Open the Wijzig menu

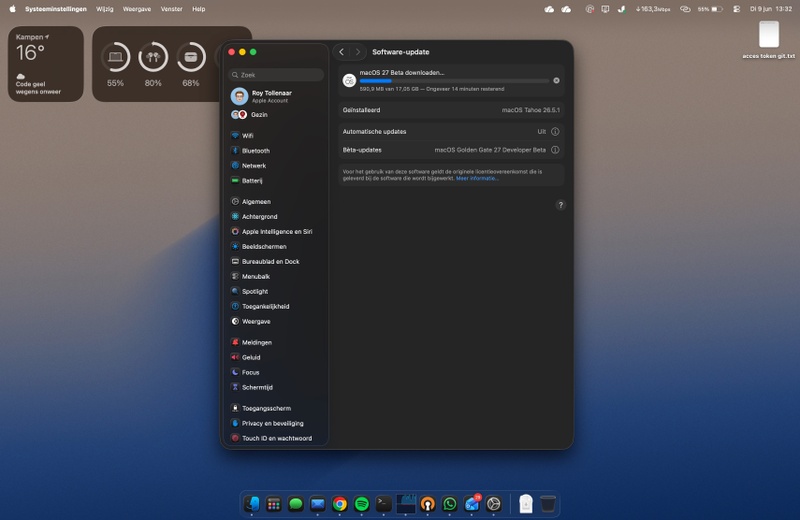(x=105, y=9)
